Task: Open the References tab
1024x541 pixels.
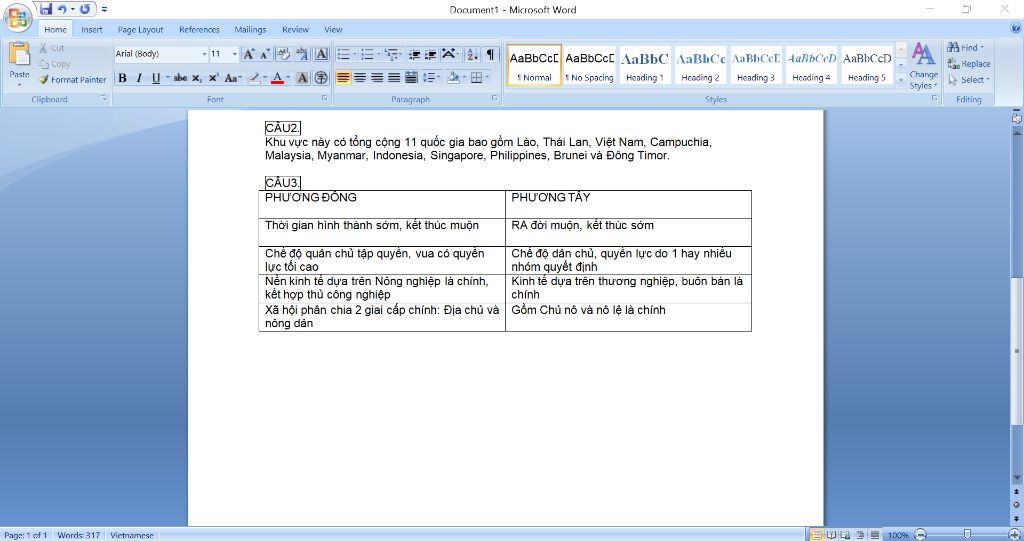Action: pyautogui.click(x=199, y=29)
